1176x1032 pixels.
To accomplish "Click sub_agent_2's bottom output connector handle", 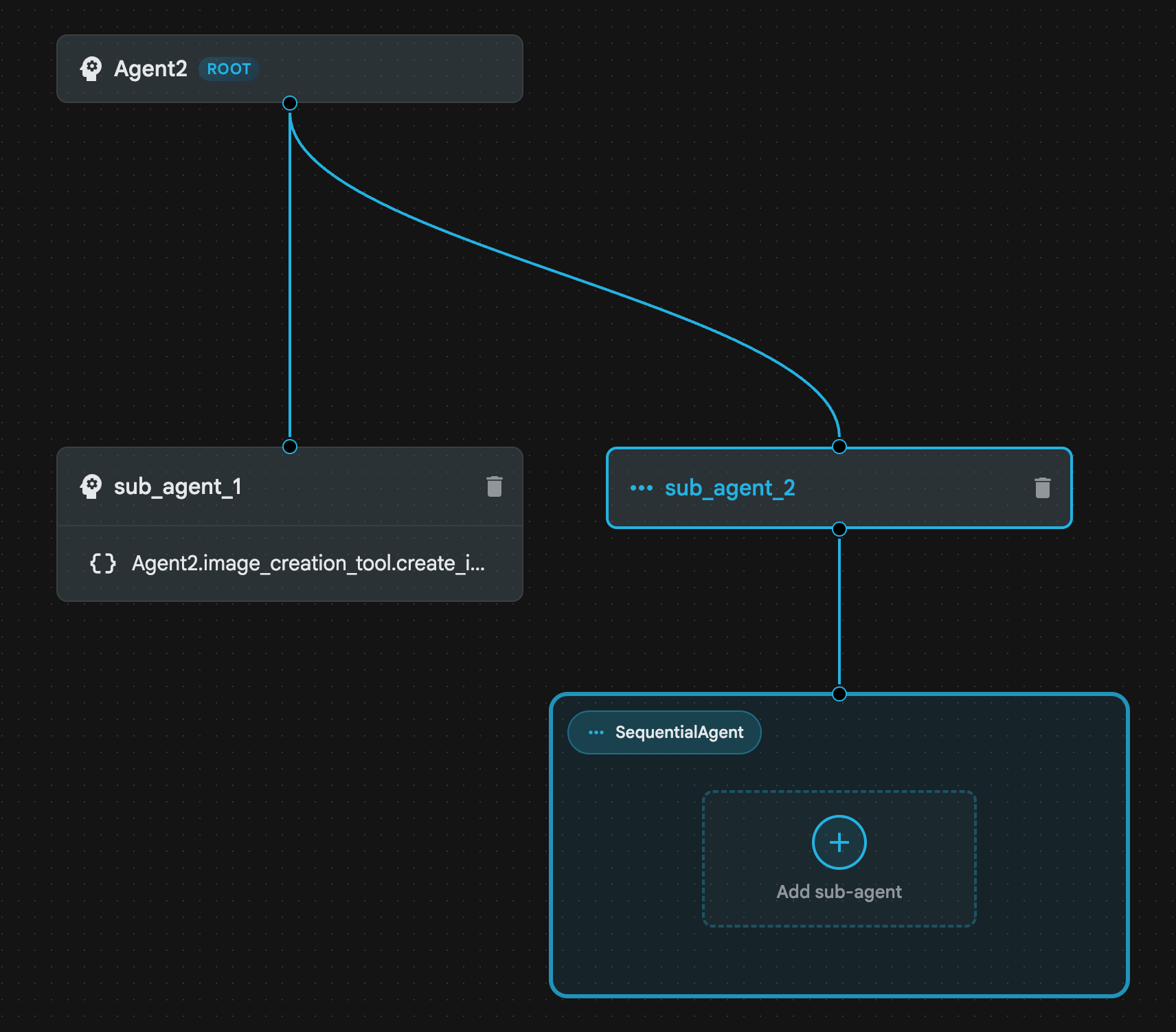I will (839, 529).
